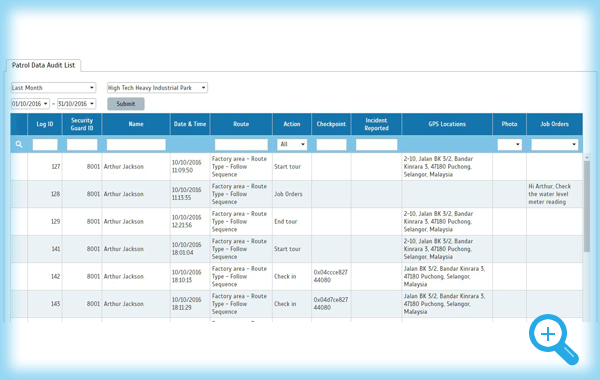Click the Security Guard ID filter field
600x380 pixels.
point(82,144)
